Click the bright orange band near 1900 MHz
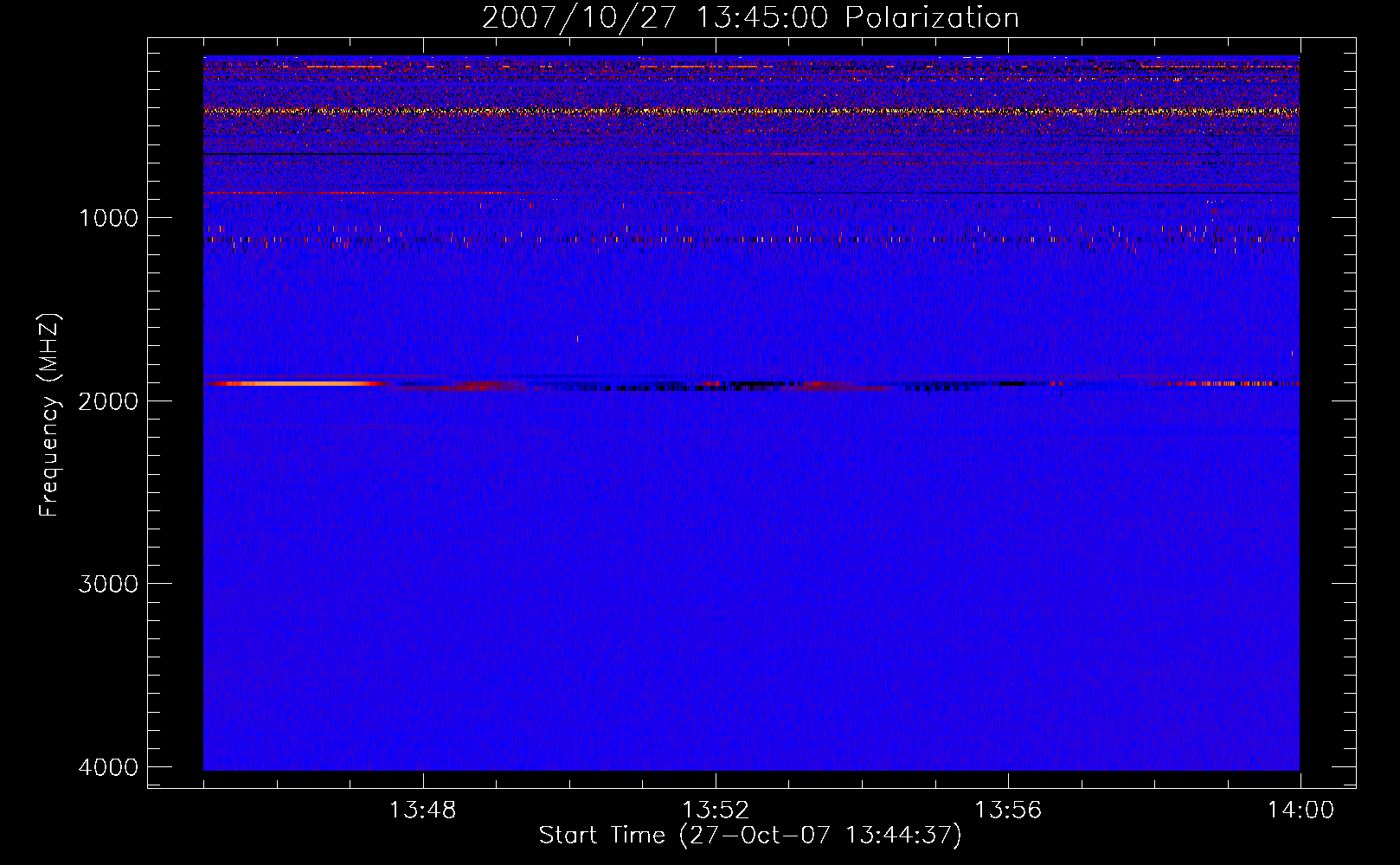The width and height of the screenshot is (1400, 865). (x=299, y=383)
